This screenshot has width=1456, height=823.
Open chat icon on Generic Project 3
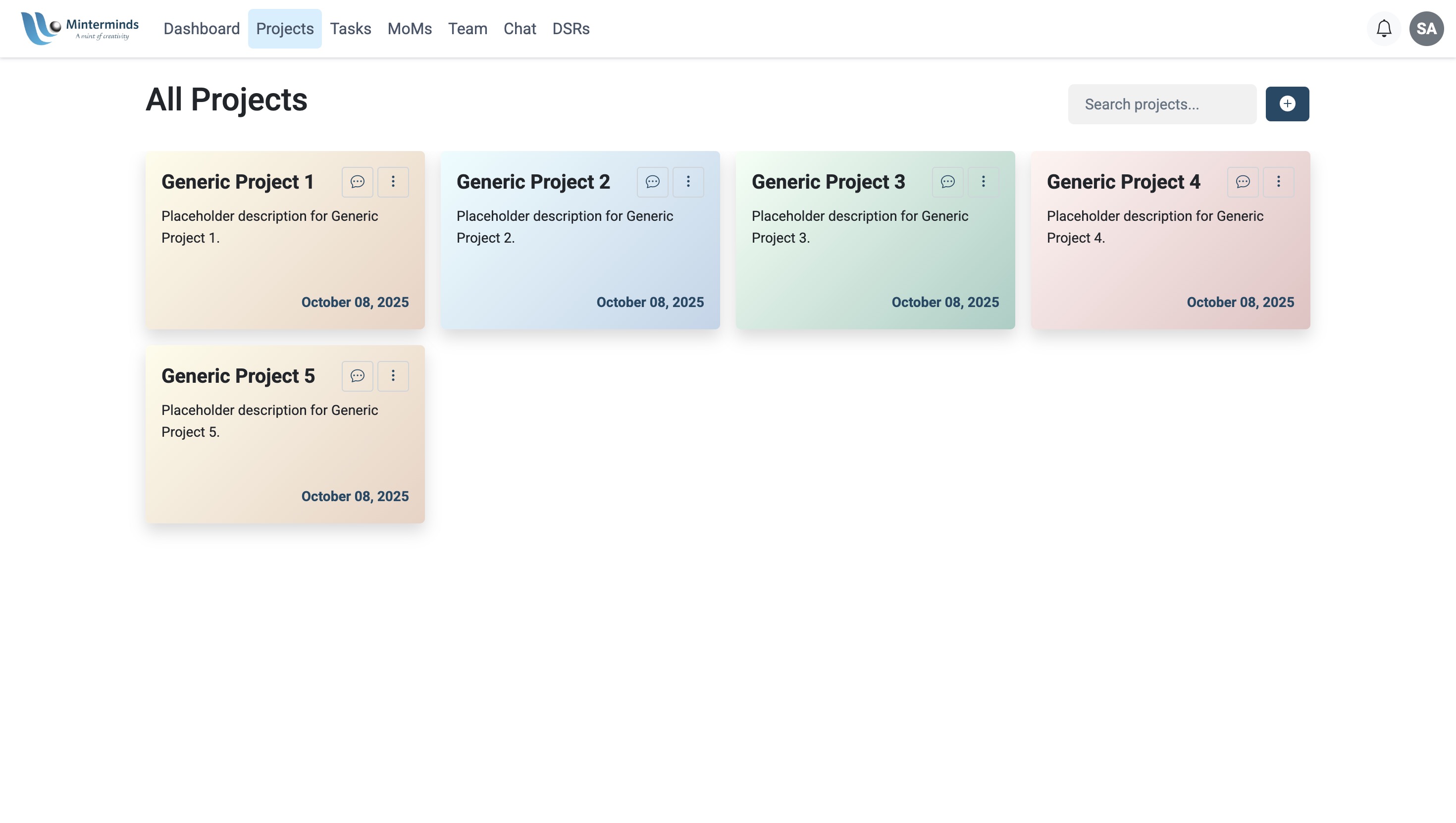click(947, 181)
